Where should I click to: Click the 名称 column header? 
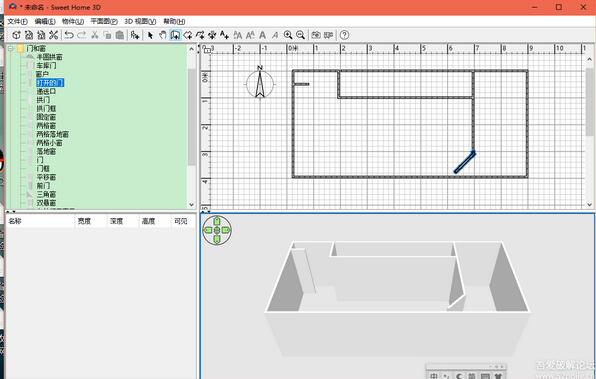[x=15, y=221]
